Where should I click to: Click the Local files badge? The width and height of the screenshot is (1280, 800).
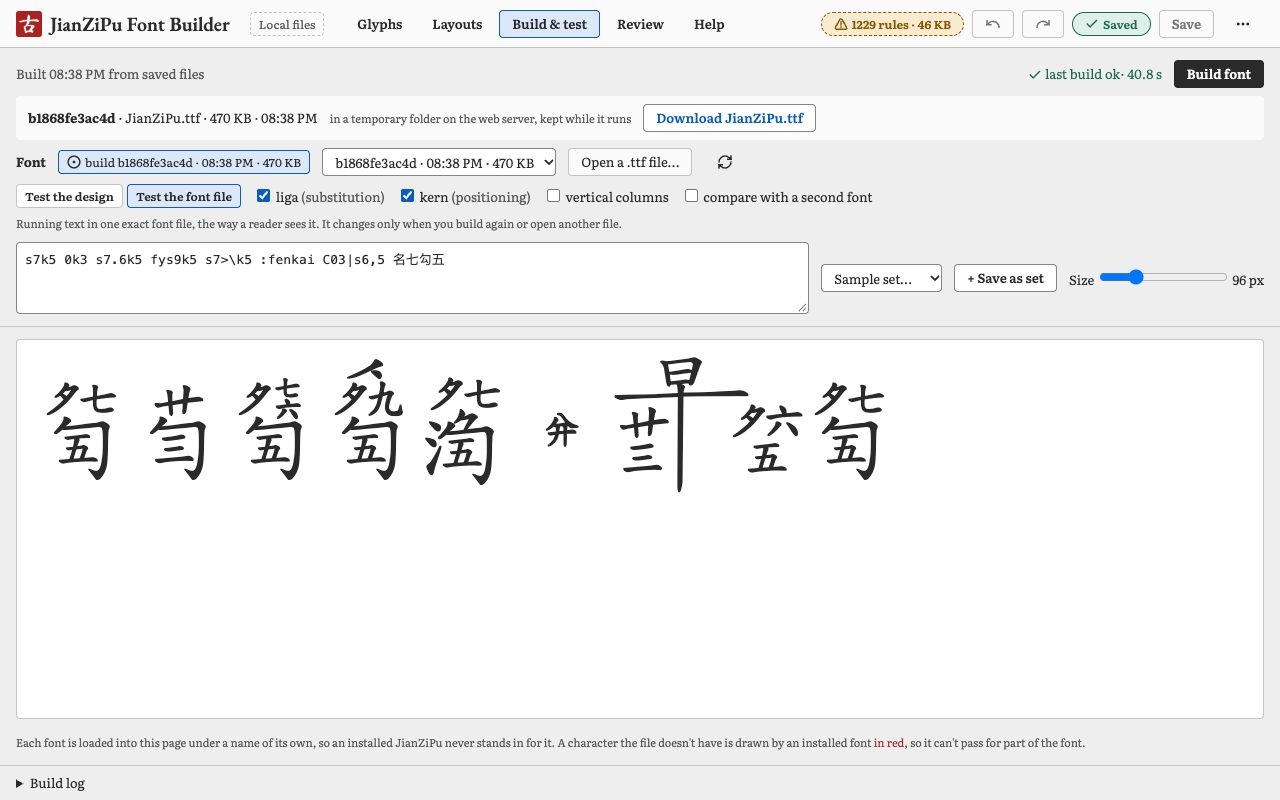(x=287, y=24)
